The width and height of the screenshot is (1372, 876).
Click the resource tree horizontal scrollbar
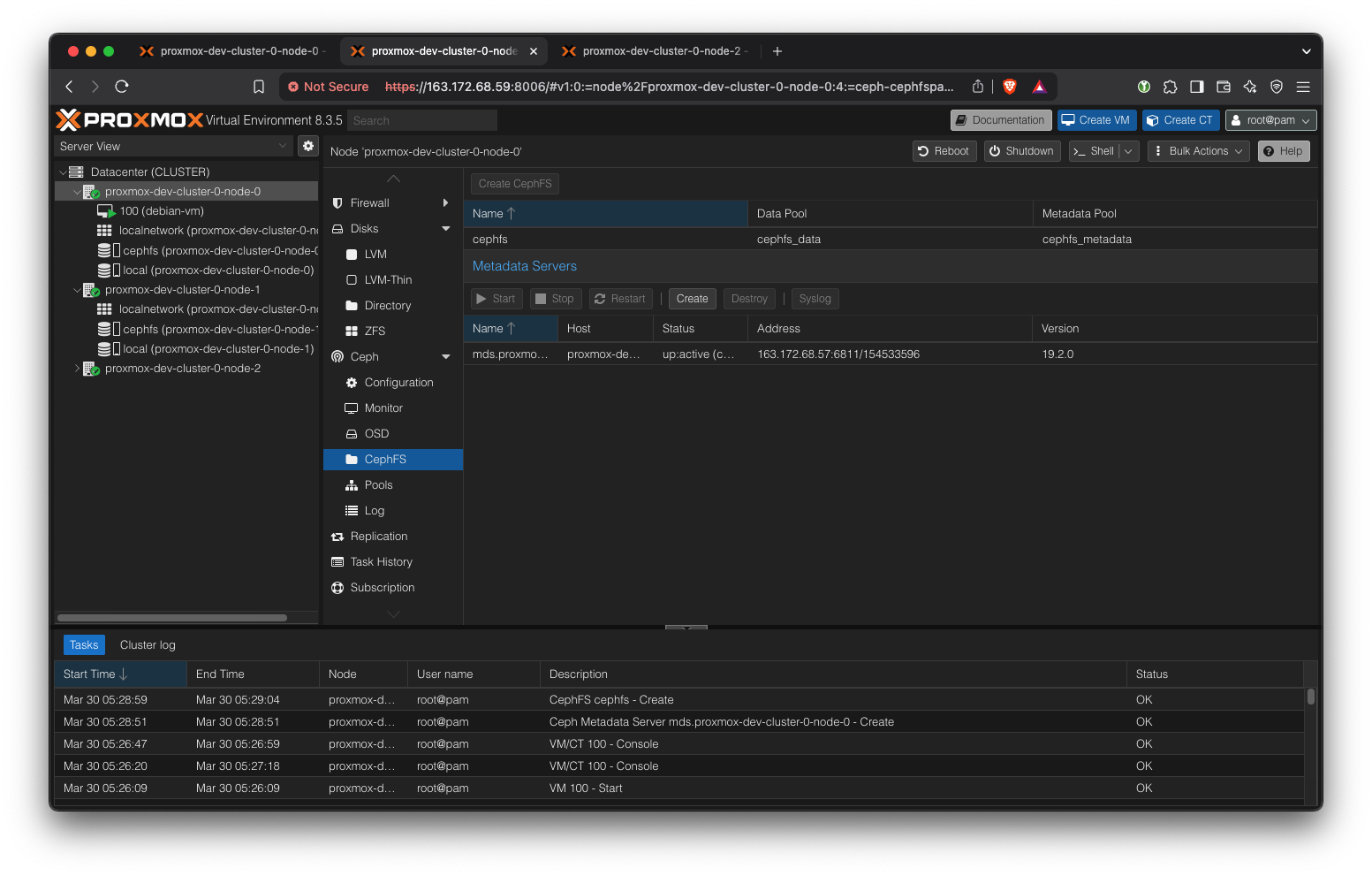tap(172, 618)
